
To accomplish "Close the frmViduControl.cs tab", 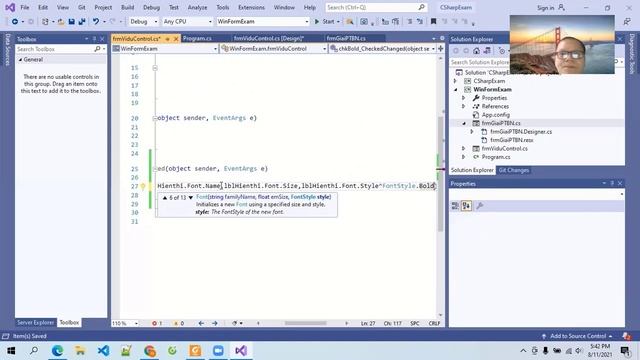I will click(x=176, y=39).
